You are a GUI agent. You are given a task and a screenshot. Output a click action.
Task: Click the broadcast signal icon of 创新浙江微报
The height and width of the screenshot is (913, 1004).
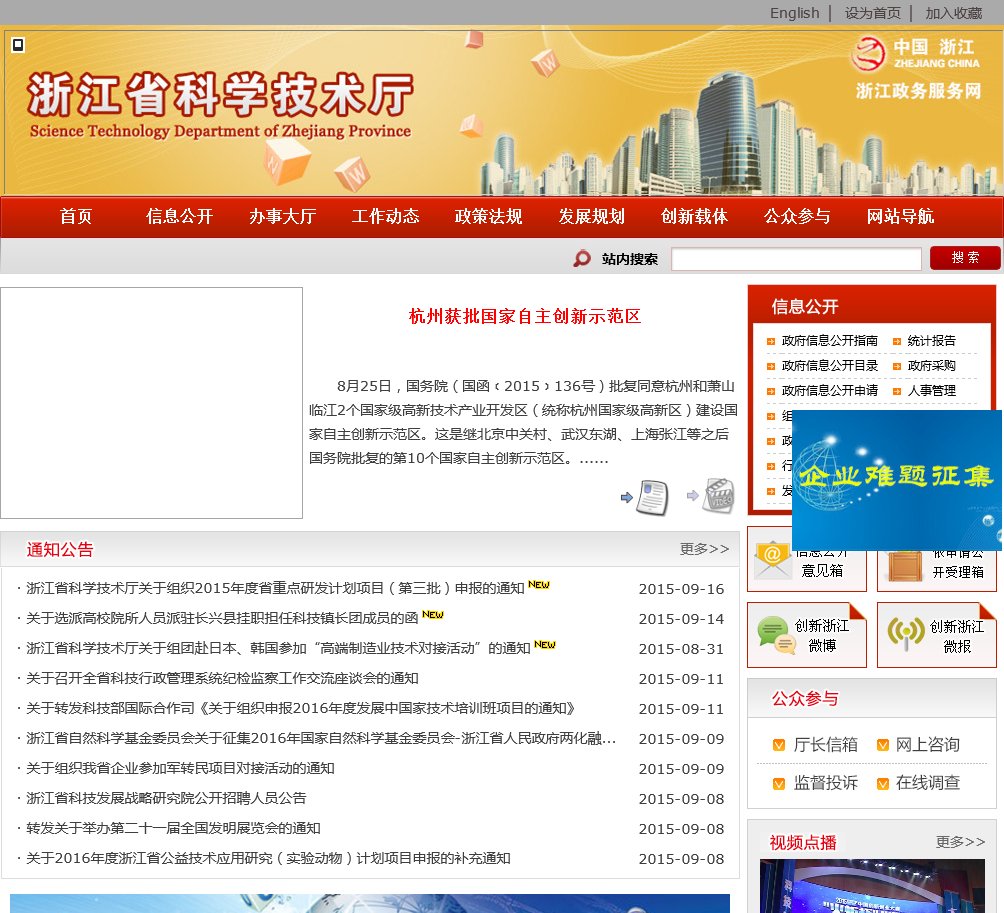tap(905, 633)
